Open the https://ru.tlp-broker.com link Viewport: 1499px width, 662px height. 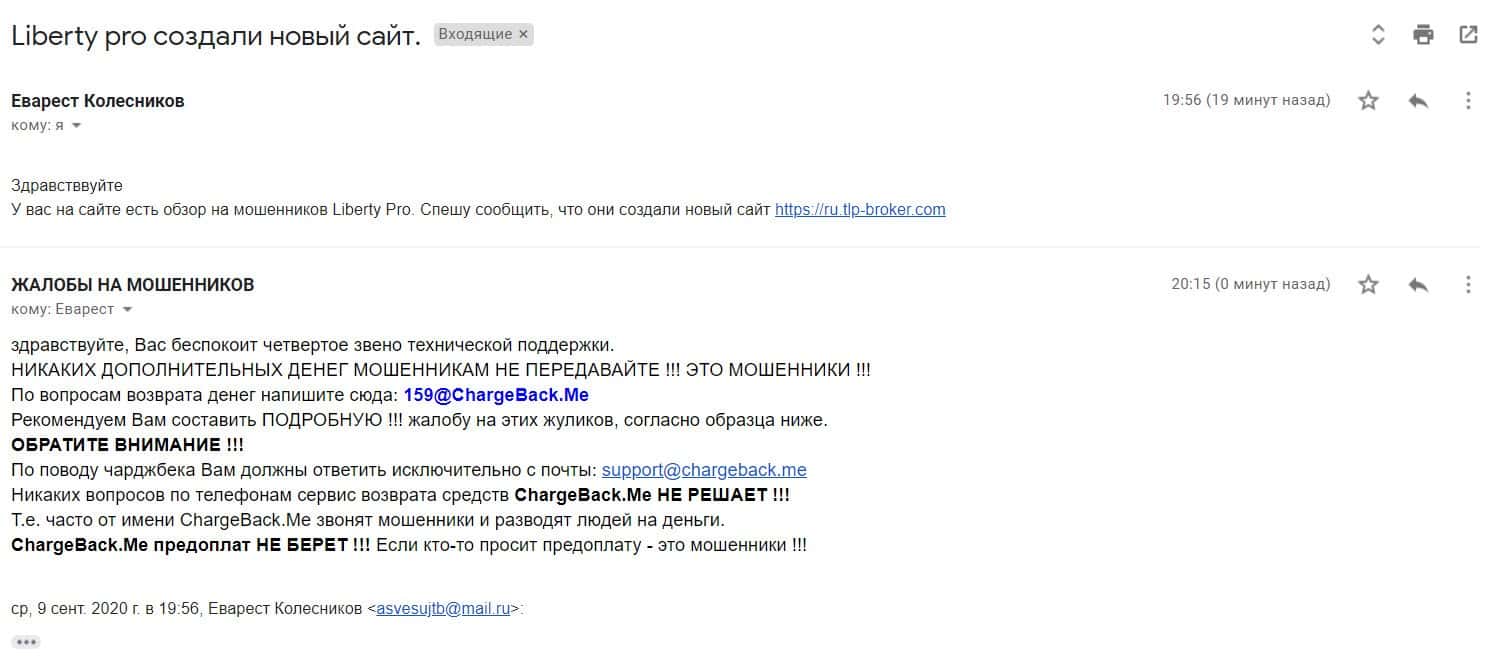point(860,210)
